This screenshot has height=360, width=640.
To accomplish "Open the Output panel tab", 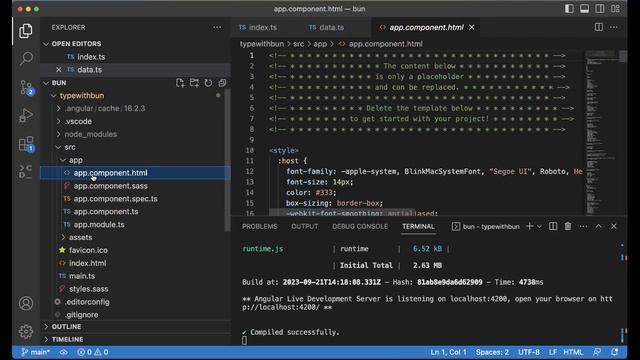I will click(304, 226).
